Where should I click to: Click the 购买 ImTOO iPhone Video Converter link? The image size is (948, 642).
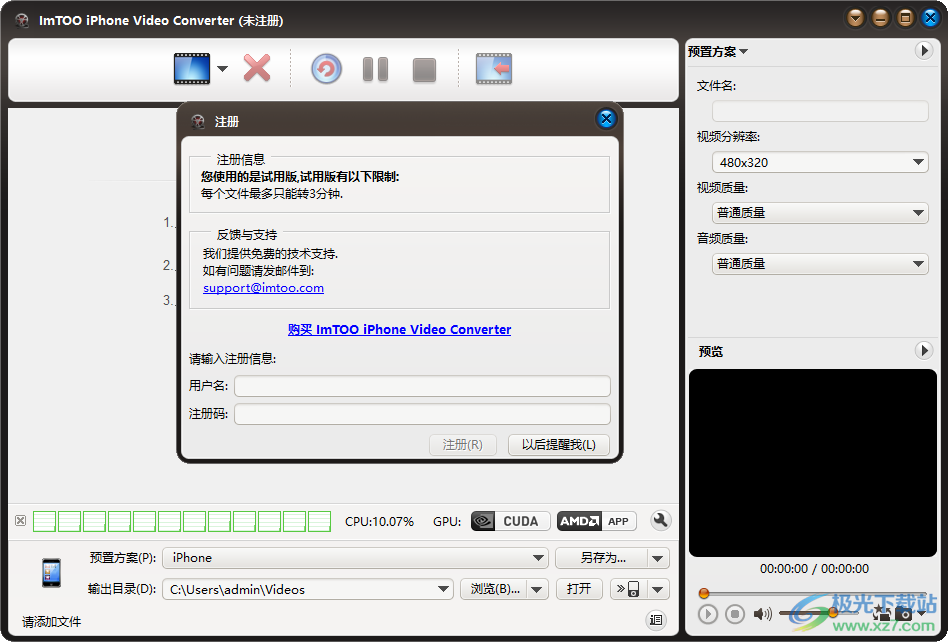(x=400, y=329)
